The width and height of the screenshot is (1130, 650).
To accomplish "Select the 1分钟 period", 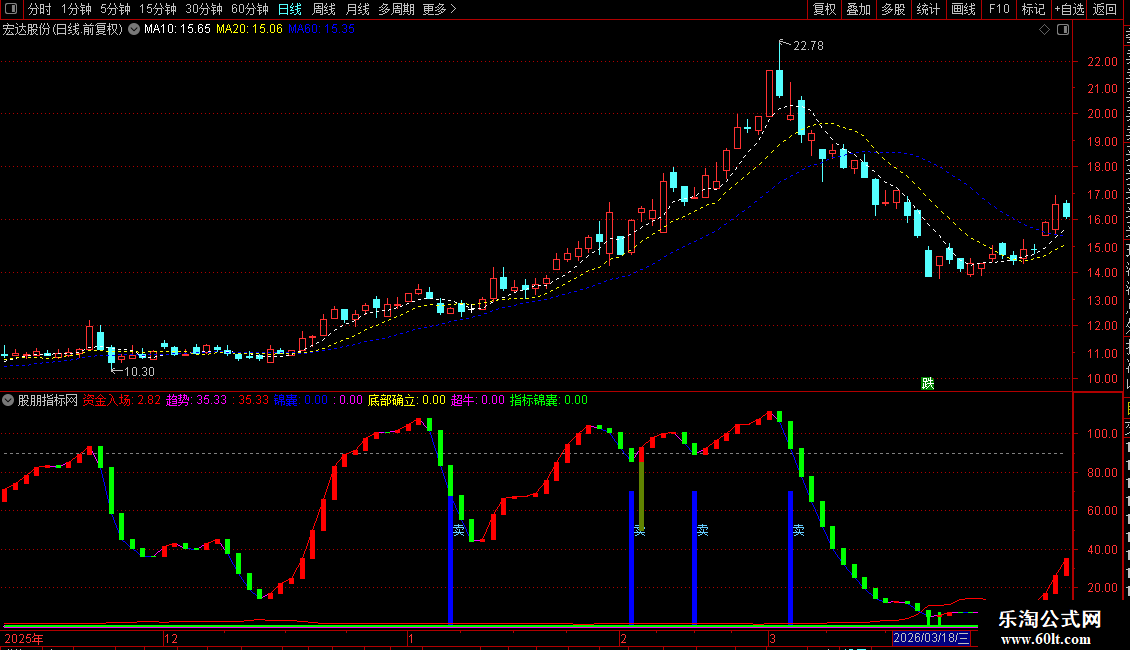I will click(76, 9).
